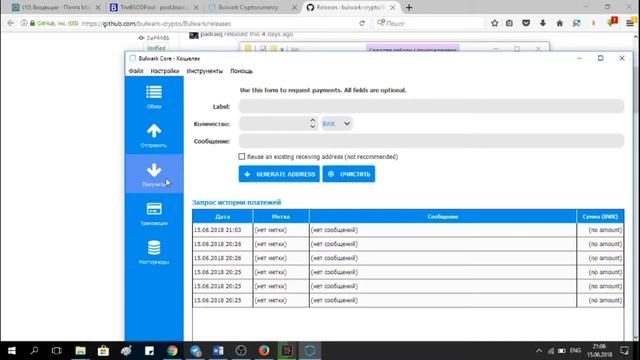Open a new browser tab
Image resolution: width=640 pixels, height=360 pixels.
click(x=409, y=7)
